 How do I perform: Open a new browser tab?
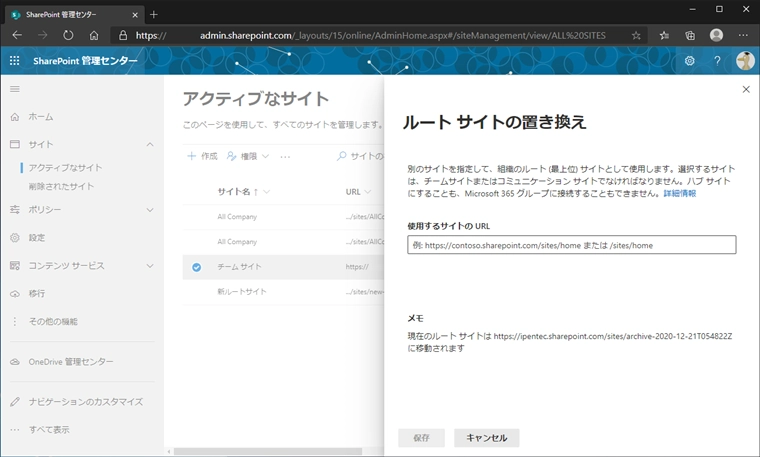(154, 15)
